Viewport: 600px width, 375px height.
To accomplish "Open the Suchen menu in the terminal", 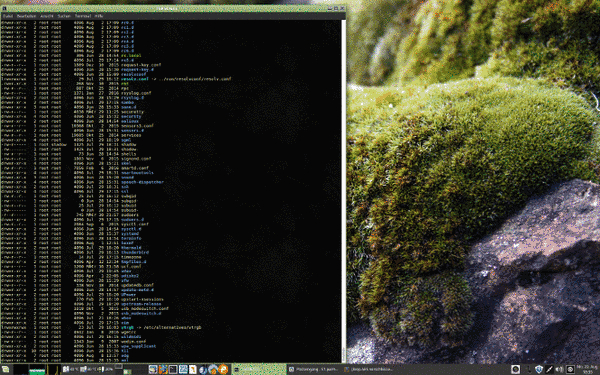I will click(64, 16).
